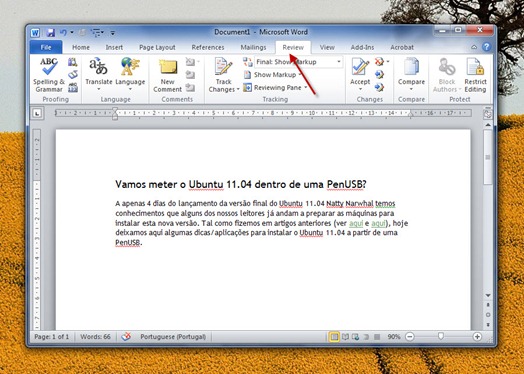This screenshot has height=374, width=524.
Task: Click the 90% zoom level button
Action: (x=394, y=337)
